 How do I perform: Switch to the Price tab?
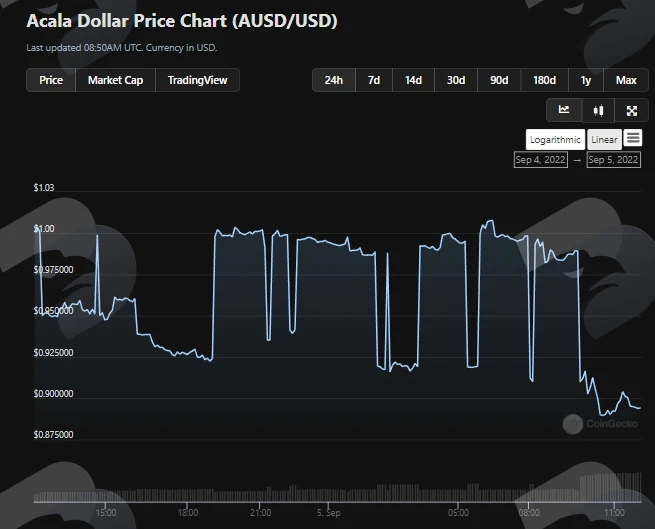point(51,80)
